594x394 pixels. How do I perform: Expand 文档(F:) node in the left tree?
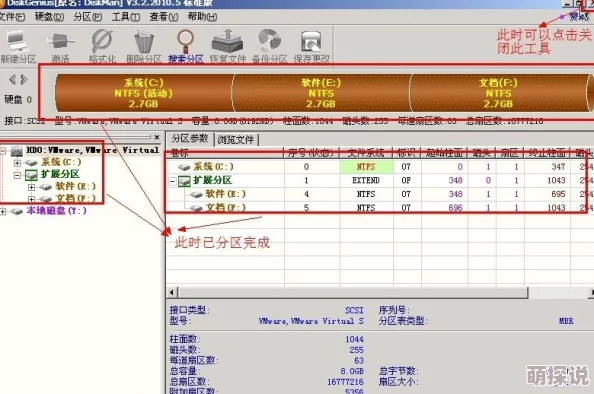(x=31, y=199)
